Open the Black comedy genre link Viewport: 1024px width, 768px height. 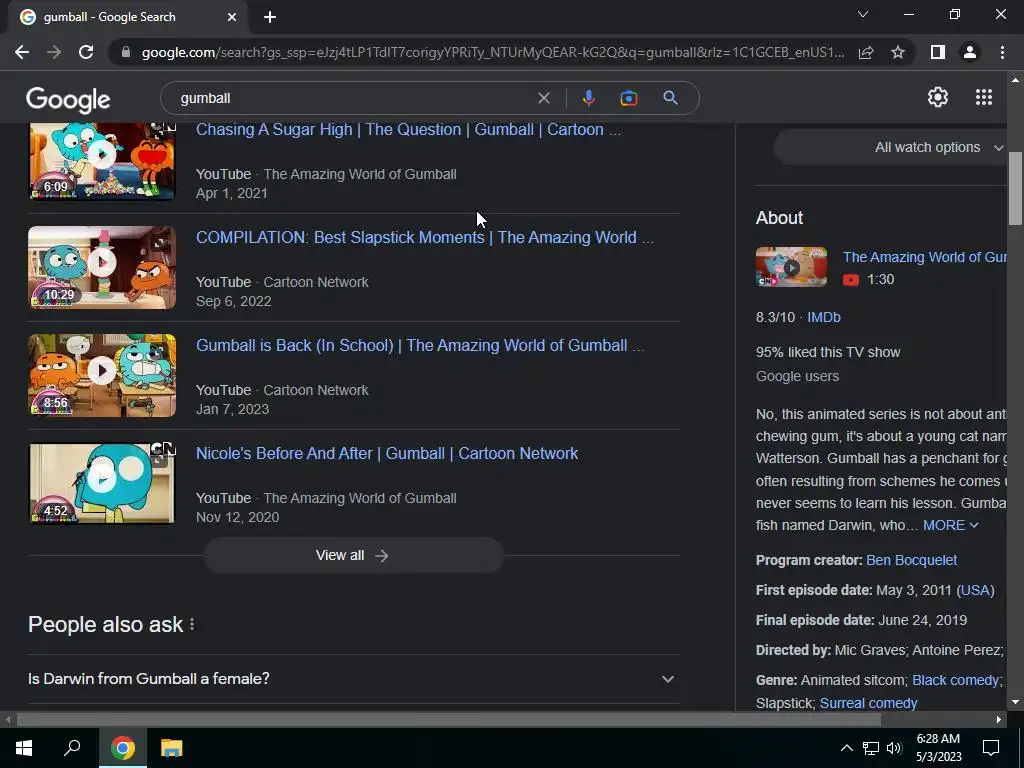coord(955,680)
